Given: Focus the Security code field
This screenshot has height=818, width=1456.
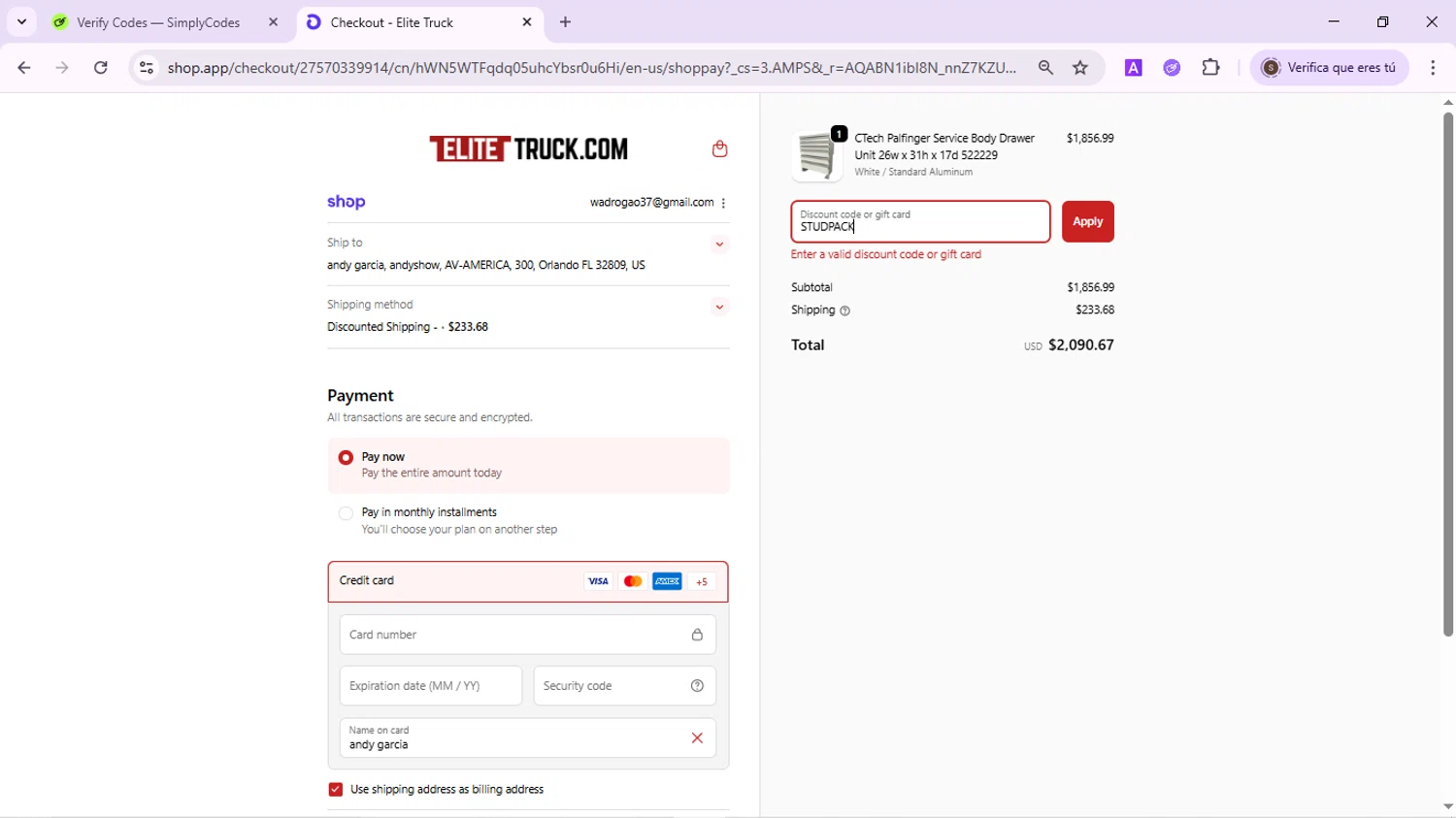Looking at the screenshot, I should pos(625,686).
